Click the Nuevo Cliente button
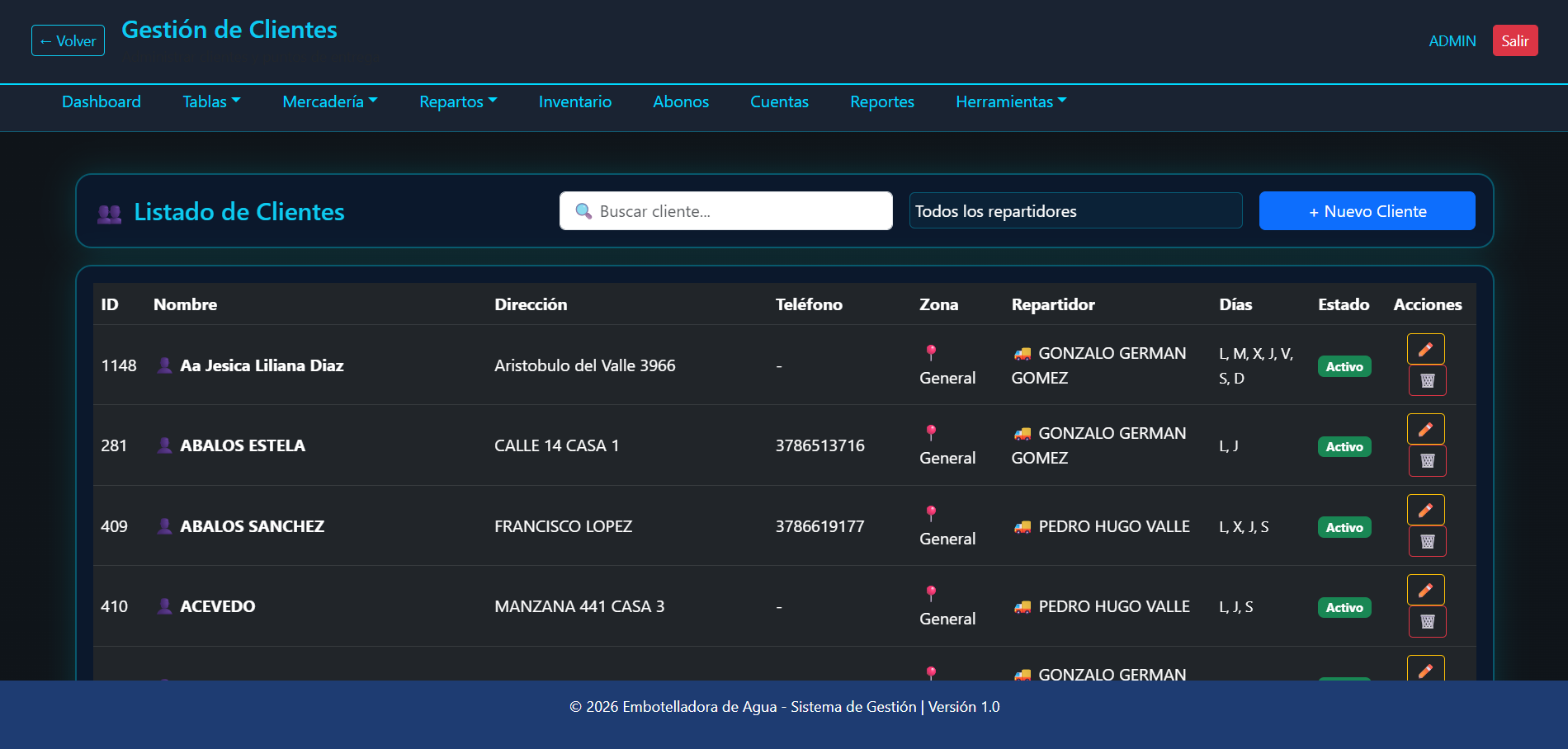The width and height of the screenshot is (1568, 749). click(1367, 211)
